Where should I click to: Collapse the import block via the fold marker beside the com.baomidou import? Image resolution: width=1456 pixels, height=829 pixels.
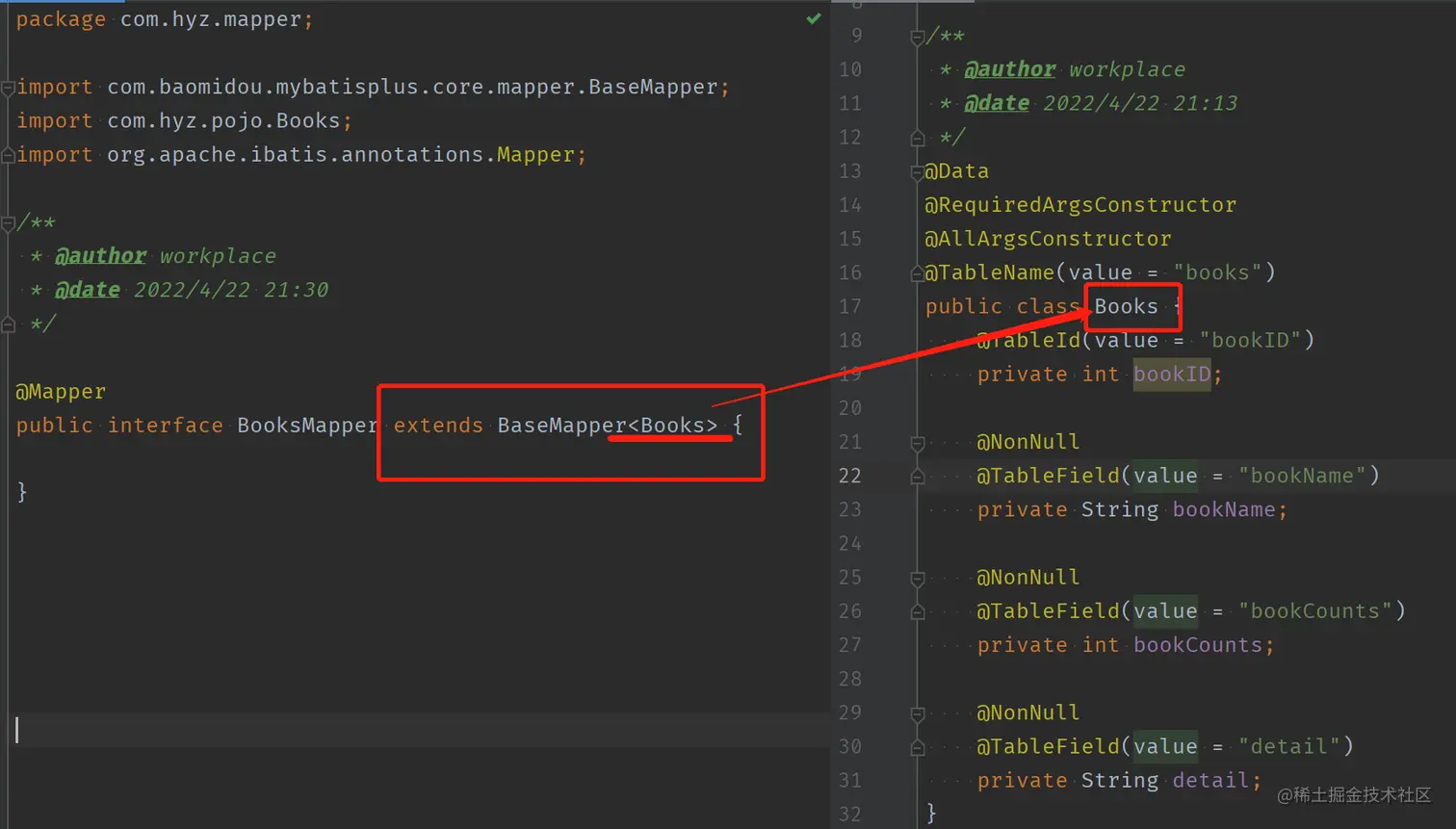coord(8,88)
